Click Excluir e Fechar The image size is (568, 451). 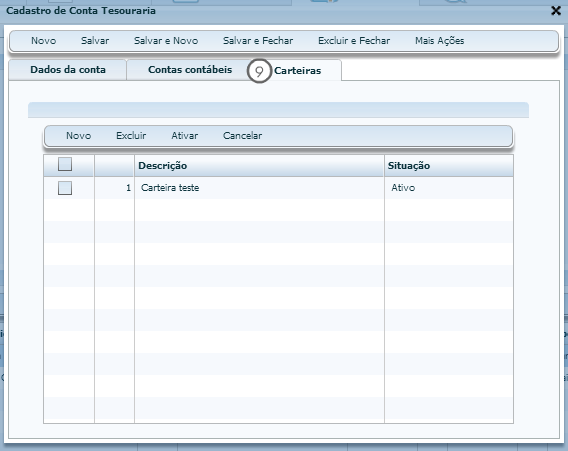(x=354, y=41)
